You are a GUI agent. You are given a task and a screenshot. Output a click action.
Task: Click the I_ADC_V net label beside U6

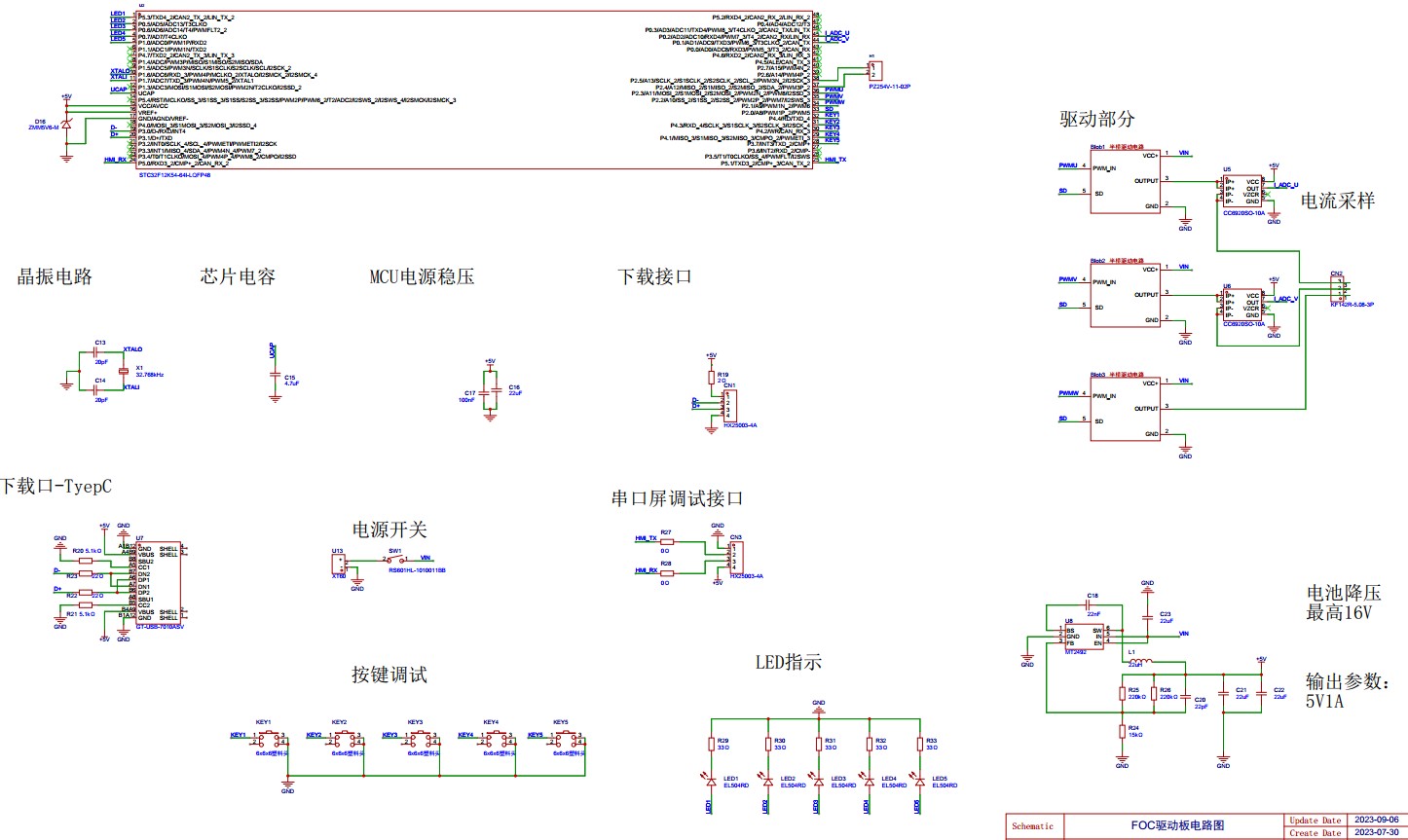pyautogui.click(x=1286, y=299)
